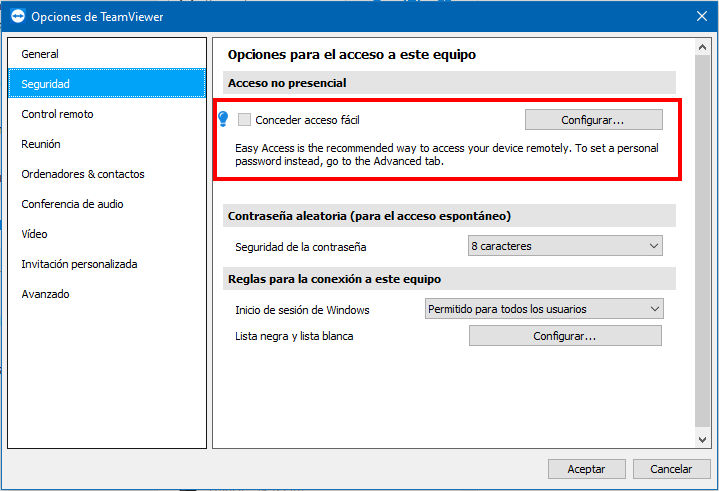Click the arrow of the 8 caracteres combo box
This screenshot has height=491, width=719.
pos(654,246)
